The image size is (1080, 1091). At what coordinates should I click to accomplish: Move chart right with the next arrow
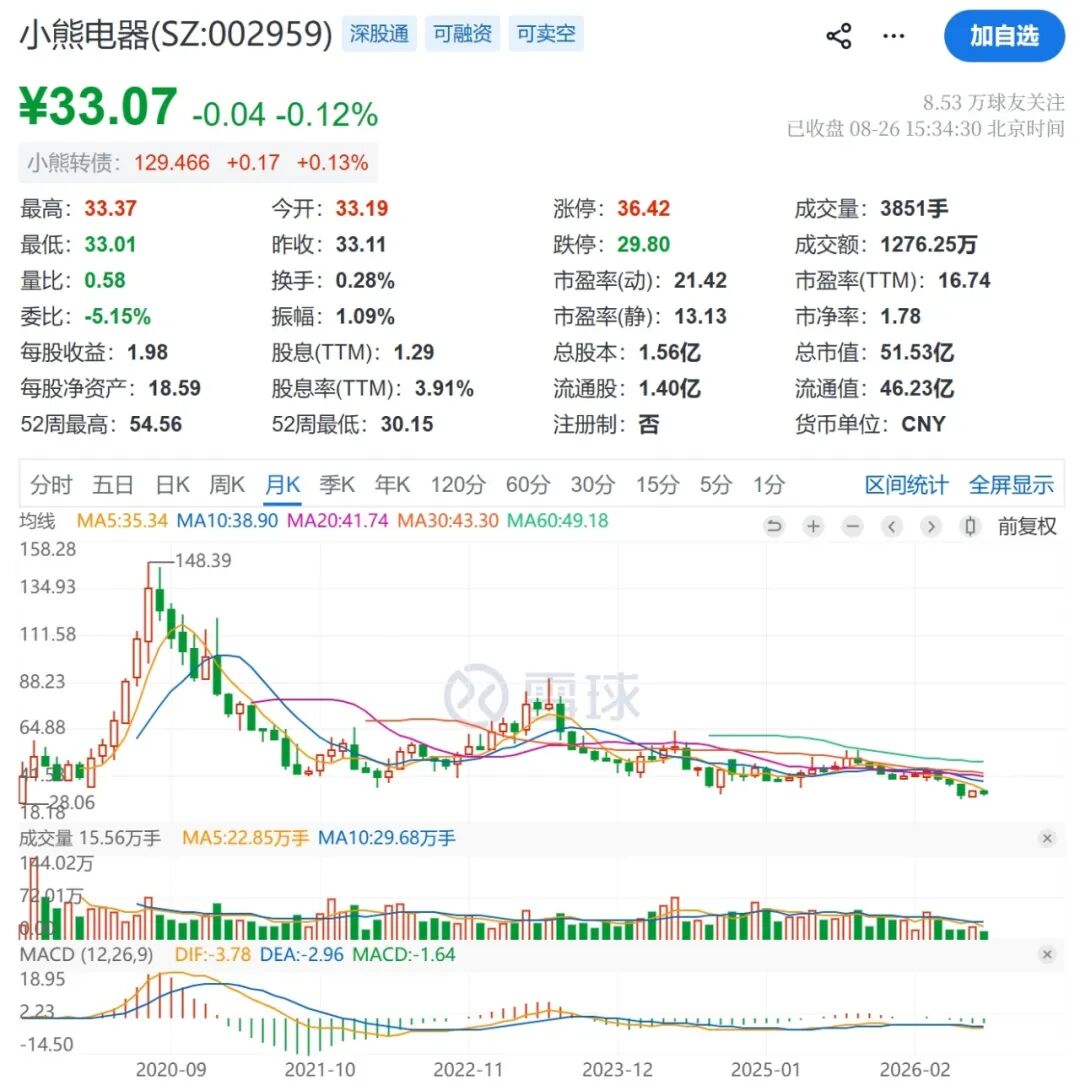(x=931, y=526)
